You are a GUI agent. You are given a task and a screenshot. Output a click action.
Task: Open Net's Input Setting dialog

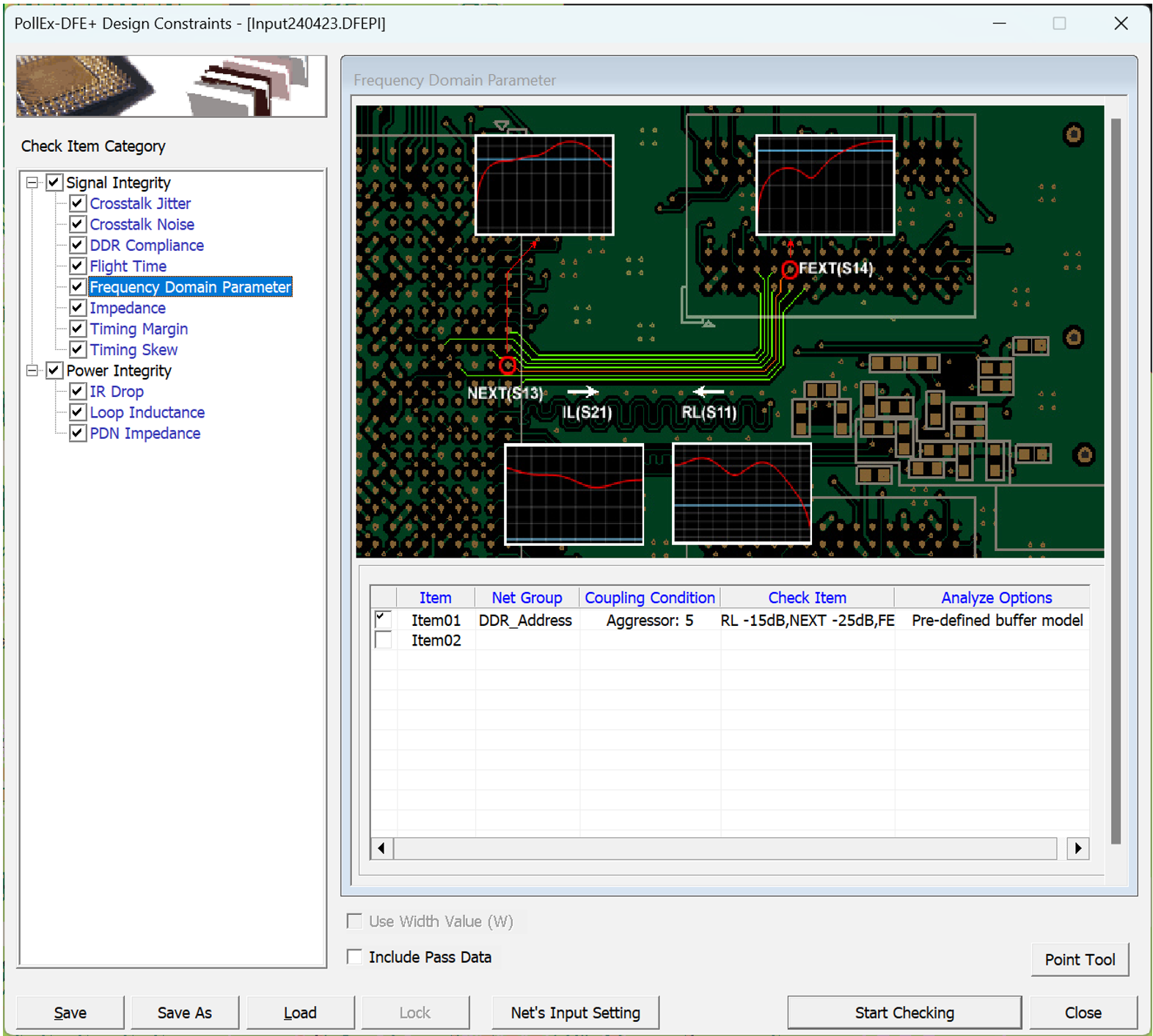(575, 1013)
